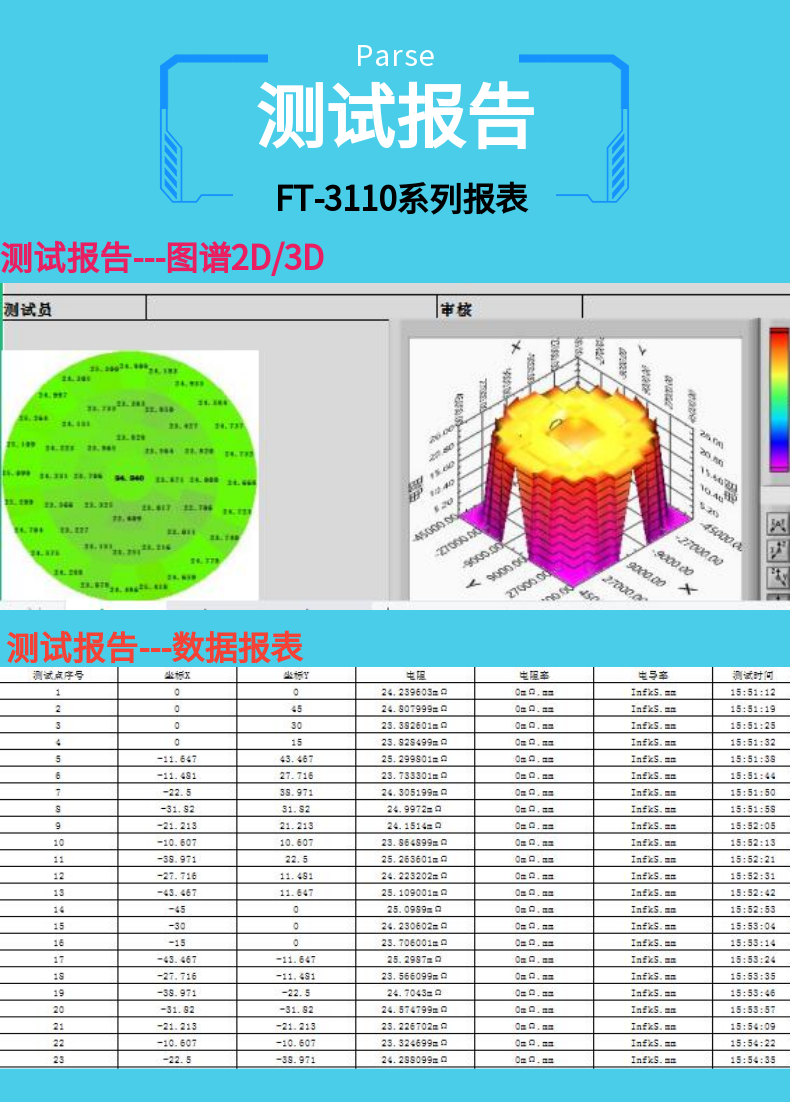Select the 测试时间 column header
The image size is (790, 1102).
coord(753,675)
